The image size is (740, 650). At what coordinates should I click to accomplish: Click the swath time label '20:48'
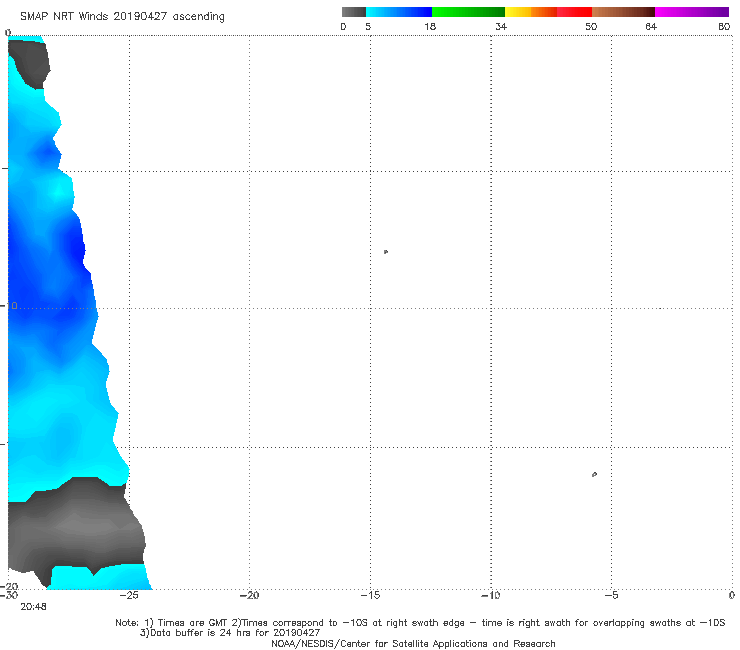(x=33, y=607)
